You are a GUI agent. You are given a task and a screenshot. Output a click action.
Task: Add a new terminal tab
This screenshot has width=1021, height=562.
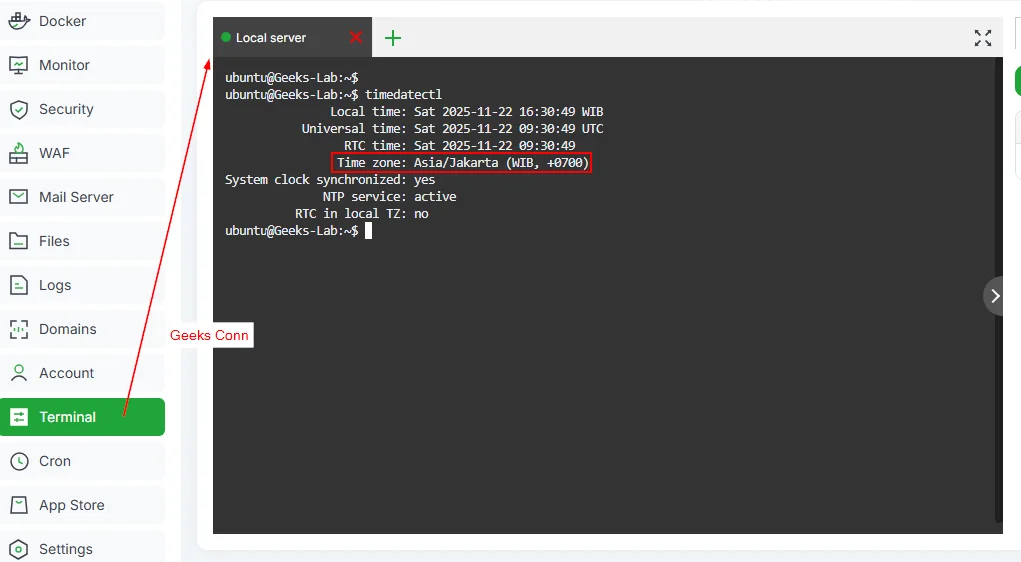[x=393, y=38]
